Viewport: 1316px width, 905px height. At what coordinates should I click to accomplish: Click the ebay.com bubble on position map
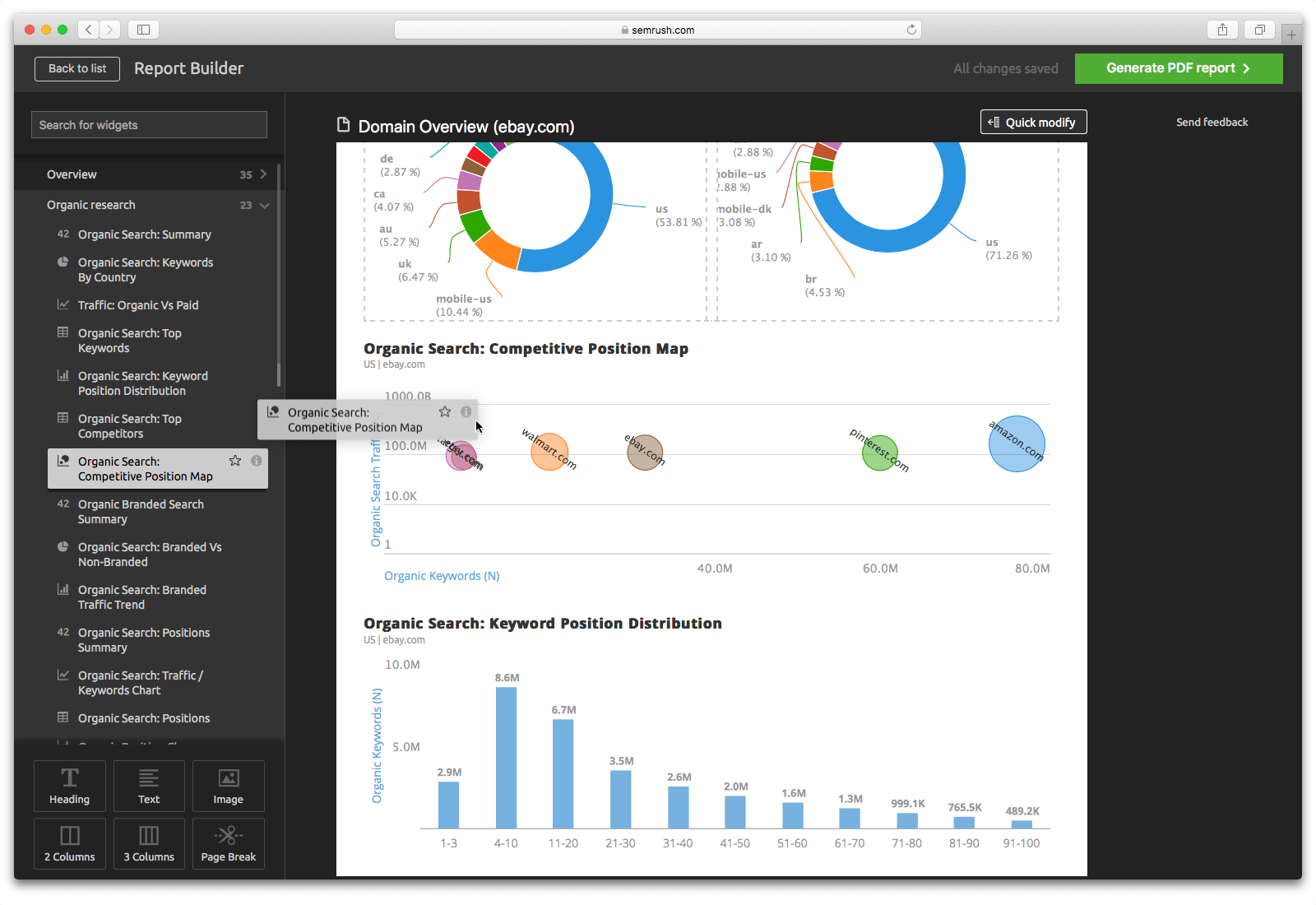[x=646, y=452]
